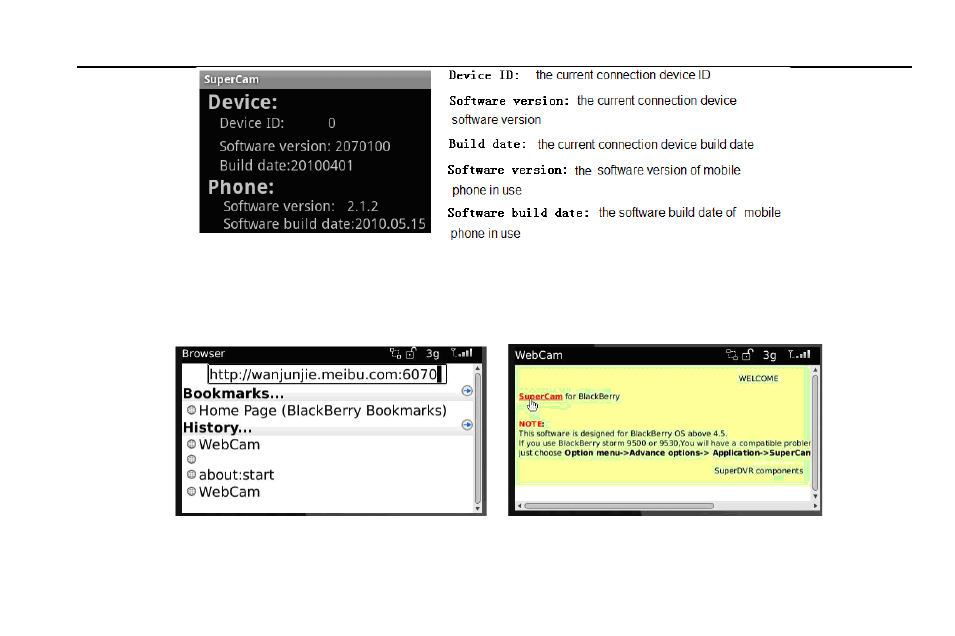Screen dimensions: 955x636
Task: Click the URL field with wanjunjie.meibu.com:6070
Action: pos(327,374)
